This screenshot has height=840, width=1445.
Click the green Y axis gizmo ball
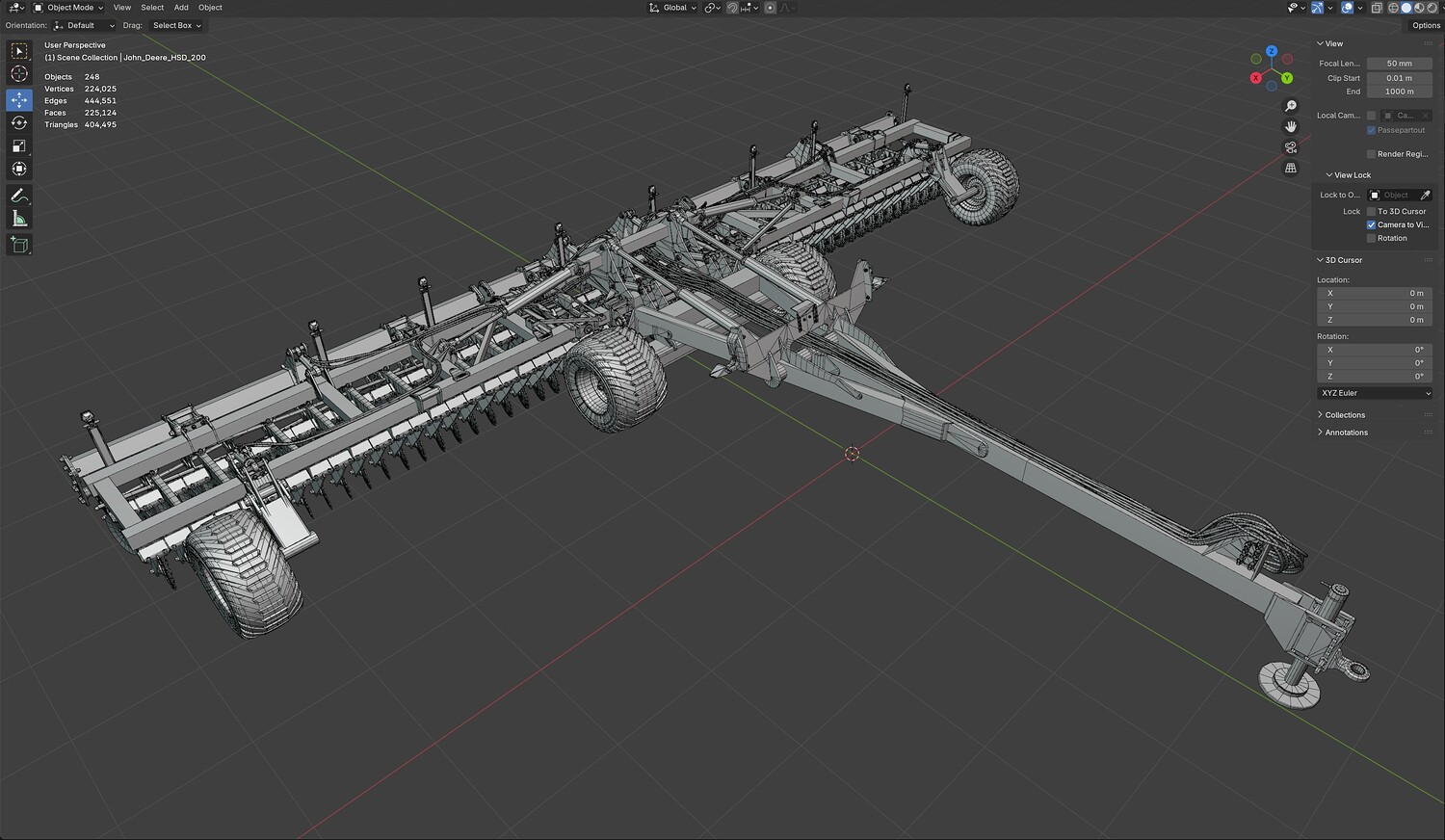(x=1287, y=78)
